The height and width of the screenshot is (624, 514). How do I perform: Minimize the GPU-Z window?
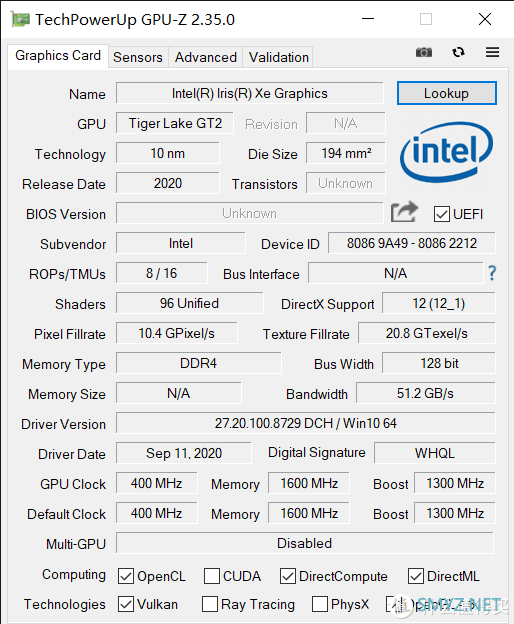coord(368,19)
